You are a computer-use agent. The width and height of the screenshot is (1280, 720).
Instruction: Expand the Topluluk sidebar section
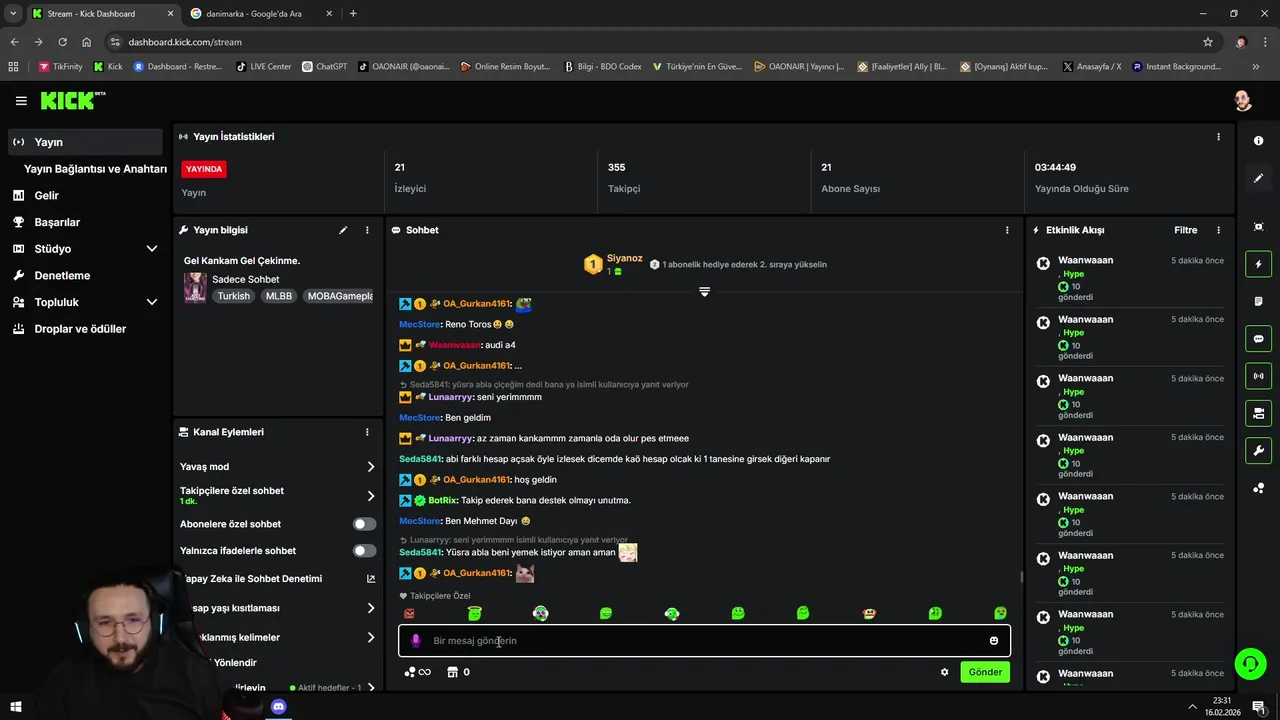(152, 302)
